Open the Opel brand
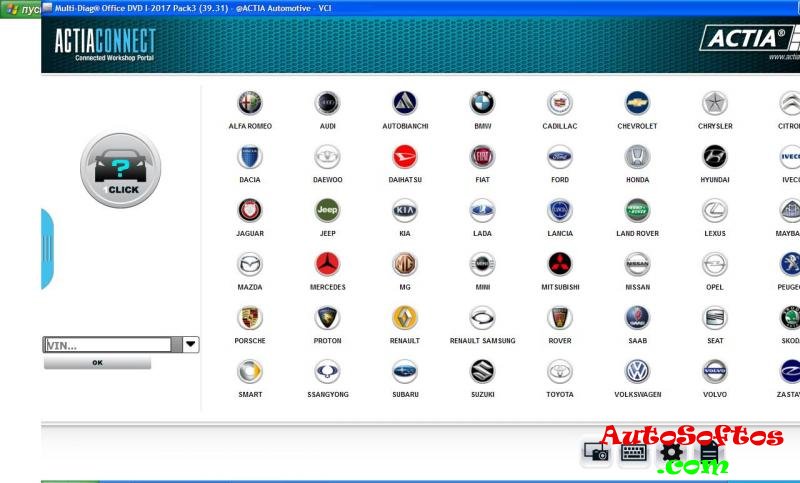This screenshot has width=800, height=483. (x=715, y=265)
